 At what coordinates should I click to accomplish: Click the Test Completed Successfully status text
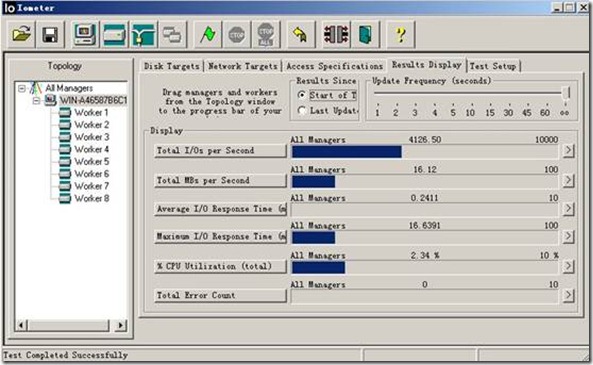(x=65, y=355)
